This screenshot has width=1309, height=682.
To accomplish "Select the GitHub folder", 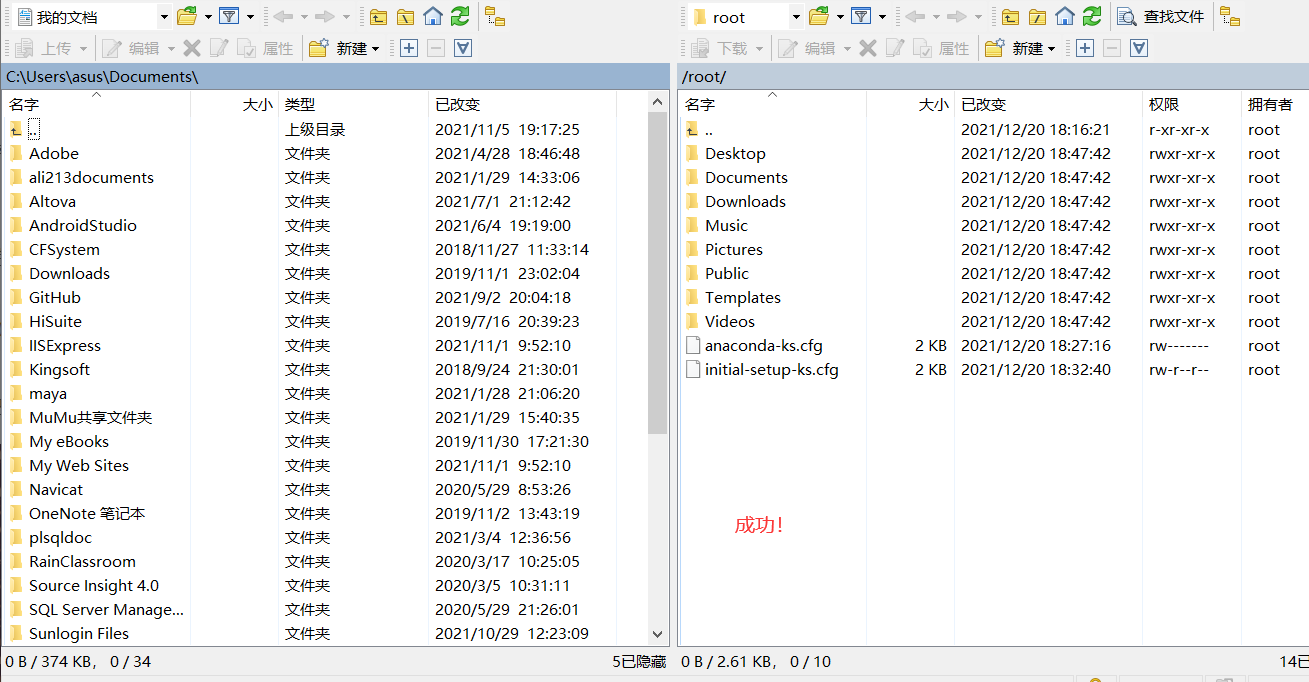I will 55,297.
